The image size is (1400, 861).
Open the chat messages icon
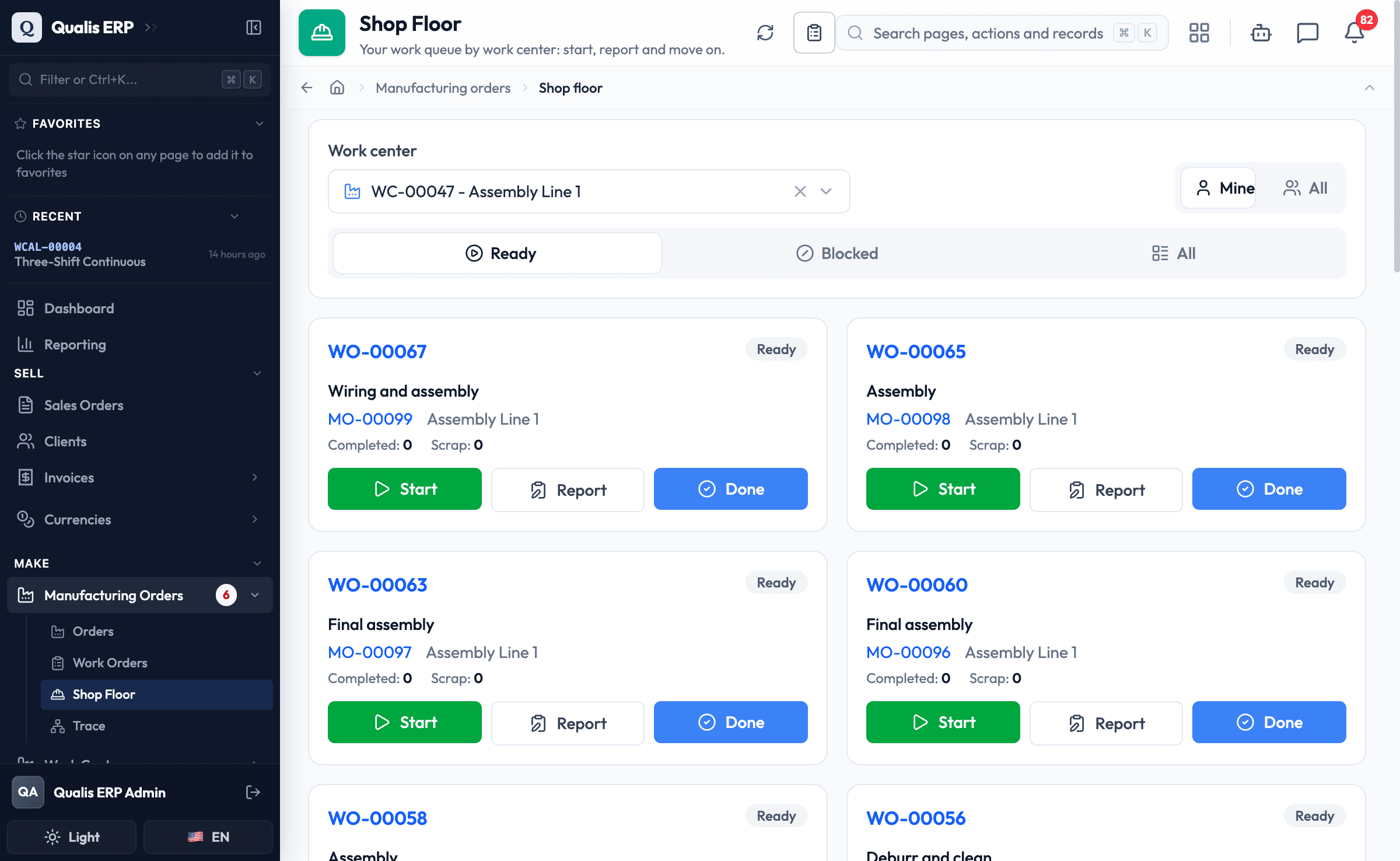click(x=1308, y=33)
